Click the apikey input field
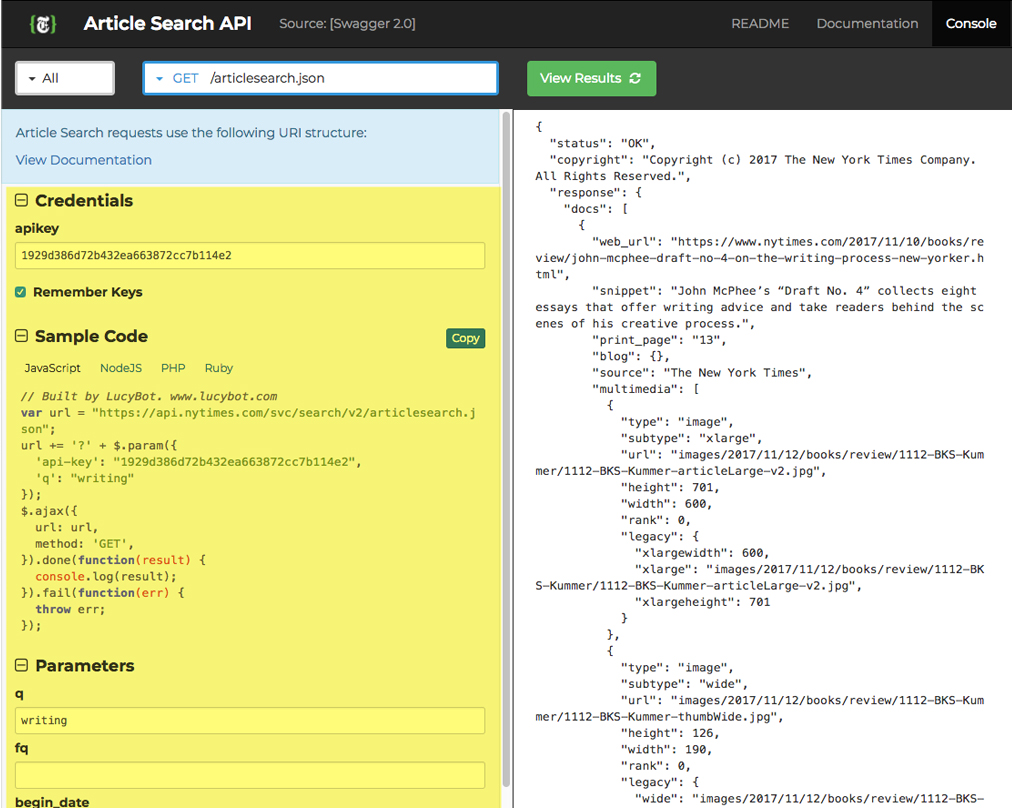1012x808 pixels. [250, 255]
